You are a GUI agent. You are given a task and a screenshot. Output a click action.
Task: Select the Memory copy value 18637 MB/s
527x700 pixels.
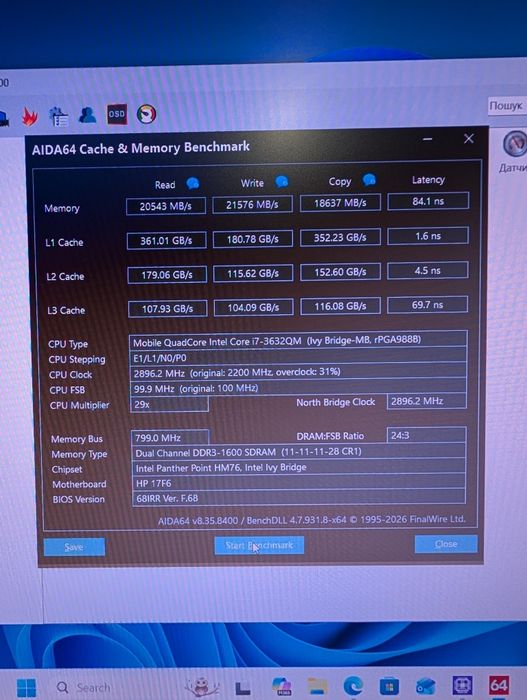tap(340, 203)
